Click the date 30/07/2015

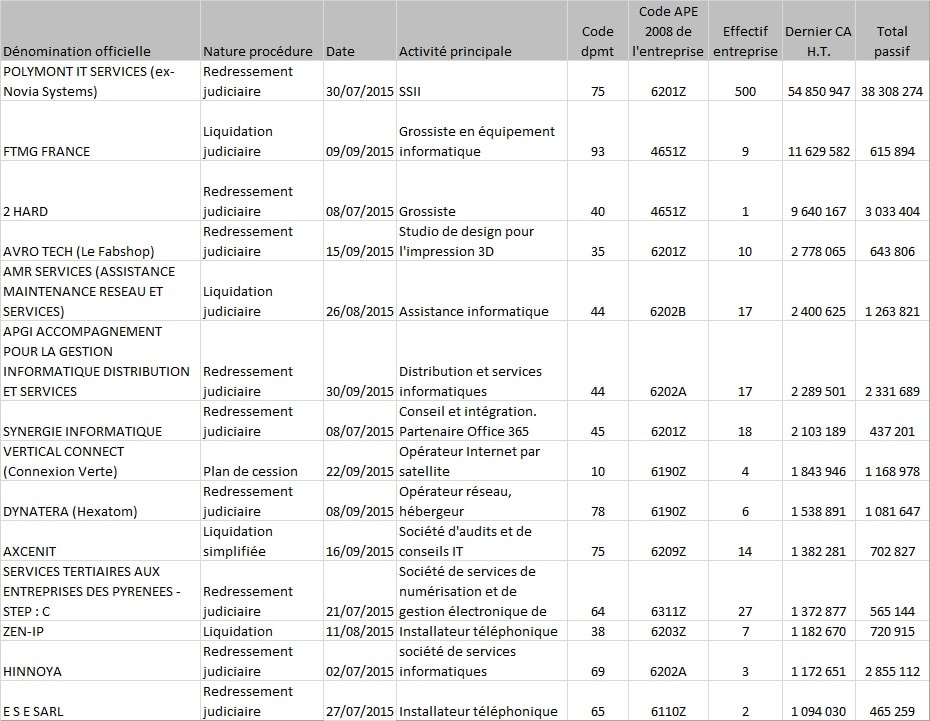pos(359,91)
